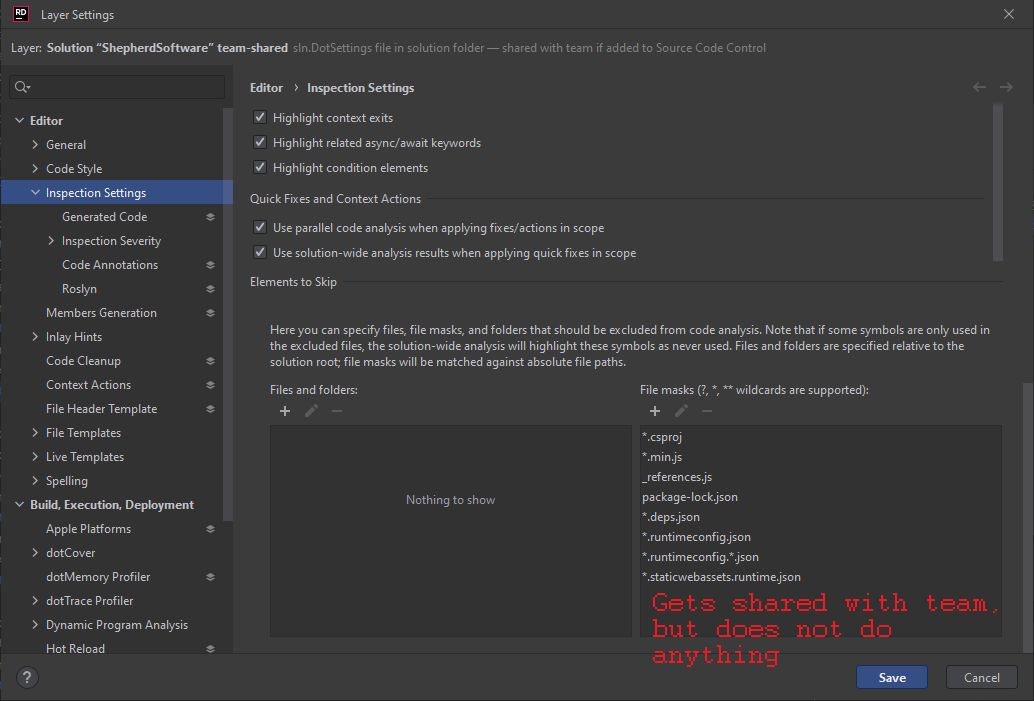Save the layer settings

pyautogui.click(x=892, y=677)
